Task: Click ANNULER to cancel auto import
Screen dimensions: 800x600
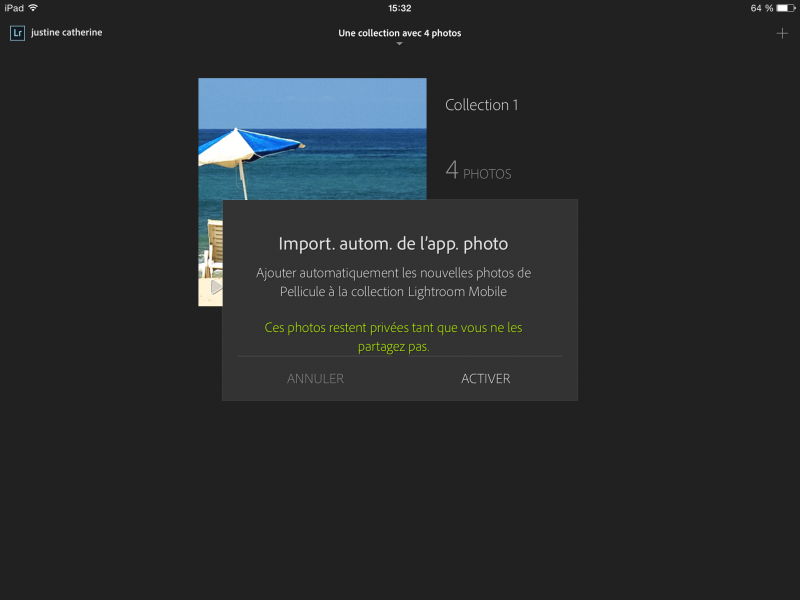Action: 315,379
